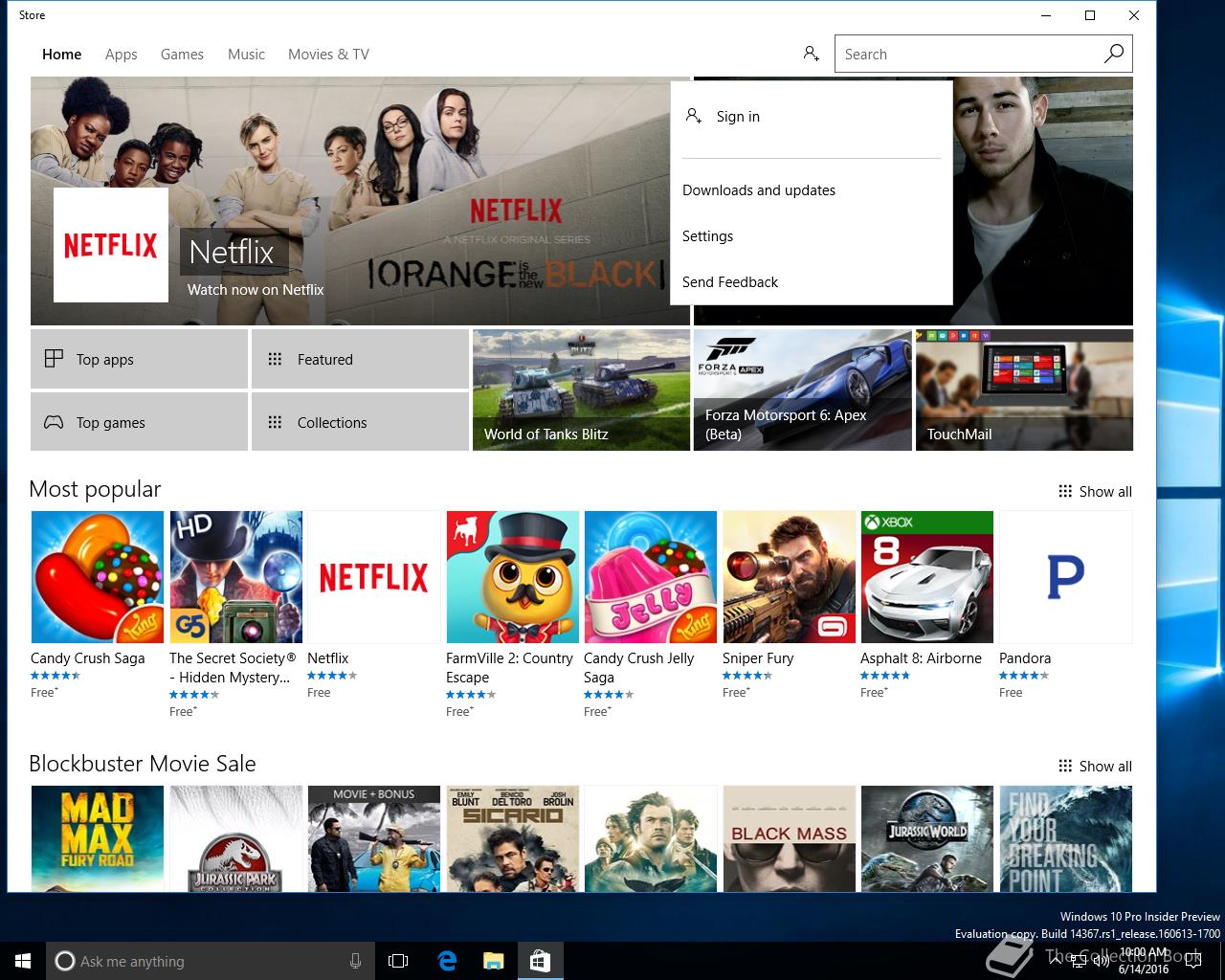The width and height of the screenshot is (1225, 980).
Task: Click the Movie + Bonus poster
Action: tap(374, 838)
